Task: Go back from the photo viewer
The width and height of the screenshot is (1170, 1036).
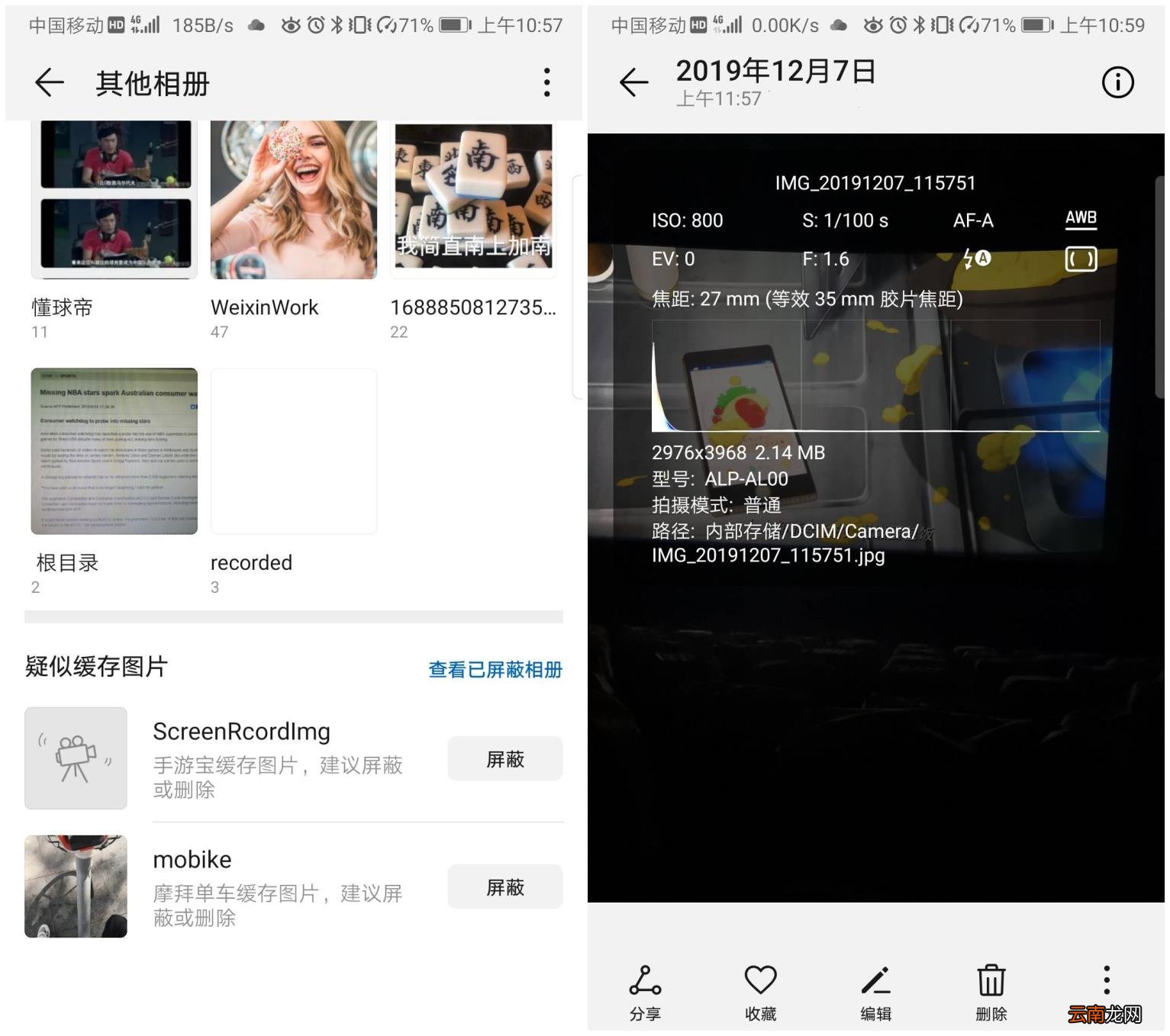Action: pyautogui.click(x=633, y=82)
